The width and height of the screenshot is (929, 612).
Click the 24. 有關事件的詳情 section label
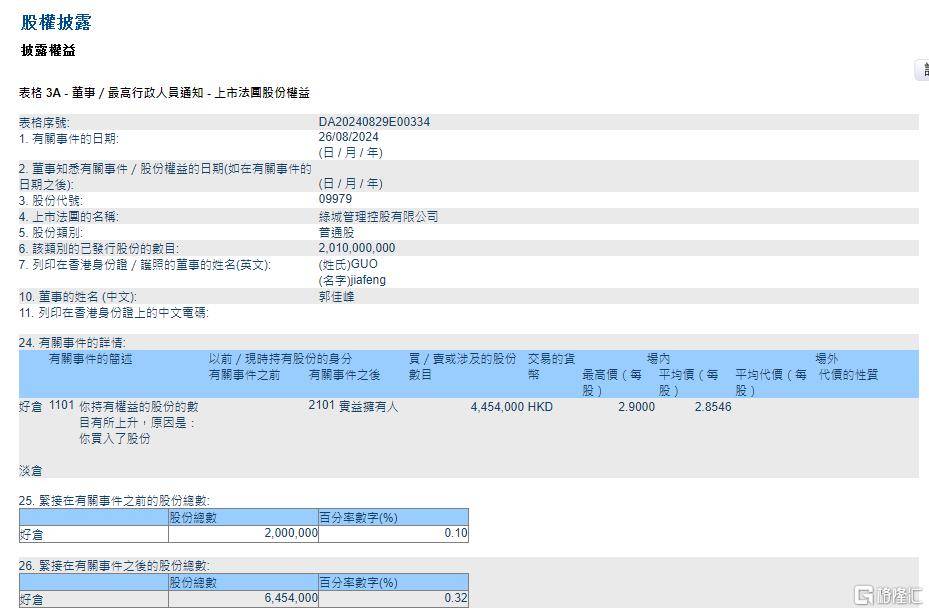pyautogui.click(x=72, y=343)
